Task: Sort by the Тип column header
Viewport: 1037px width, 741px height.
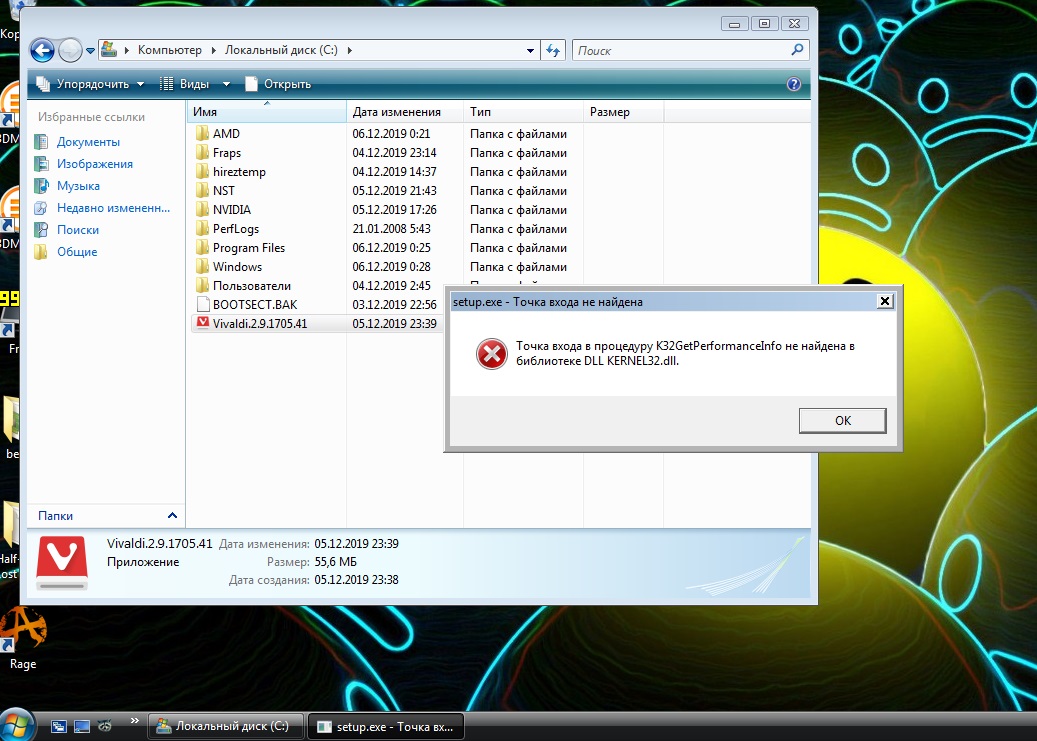Action: point(523,112)
